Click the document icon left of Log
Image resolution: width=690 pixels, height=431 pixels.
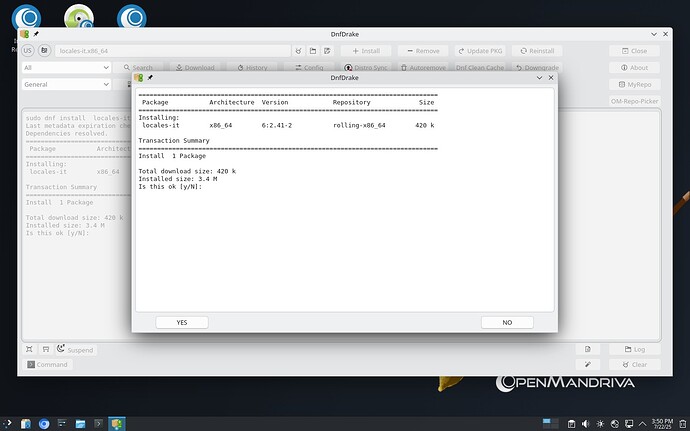tap(587, 349)
